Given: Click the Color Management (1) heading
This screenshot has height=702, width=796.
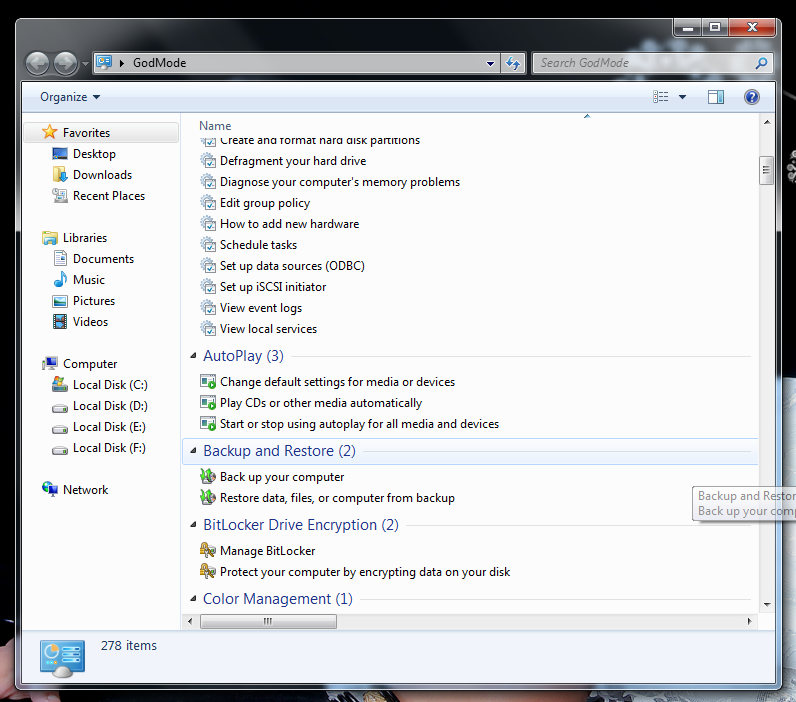Looking at the screenshot, I should [x=278, y=599].
